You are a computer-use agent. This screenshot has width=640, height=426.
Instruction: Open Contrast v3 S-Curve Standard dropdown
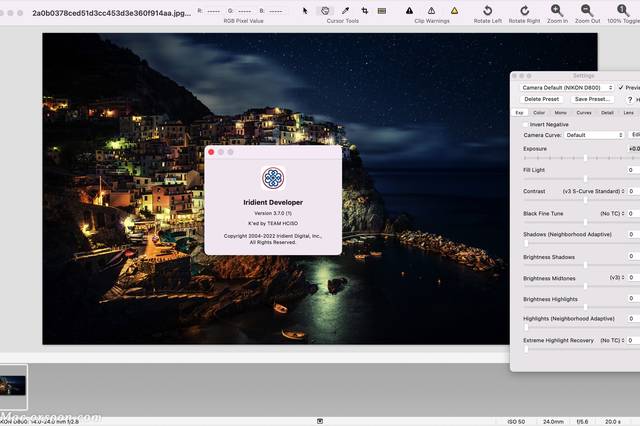pyautogui.click(x=594, y=191)
